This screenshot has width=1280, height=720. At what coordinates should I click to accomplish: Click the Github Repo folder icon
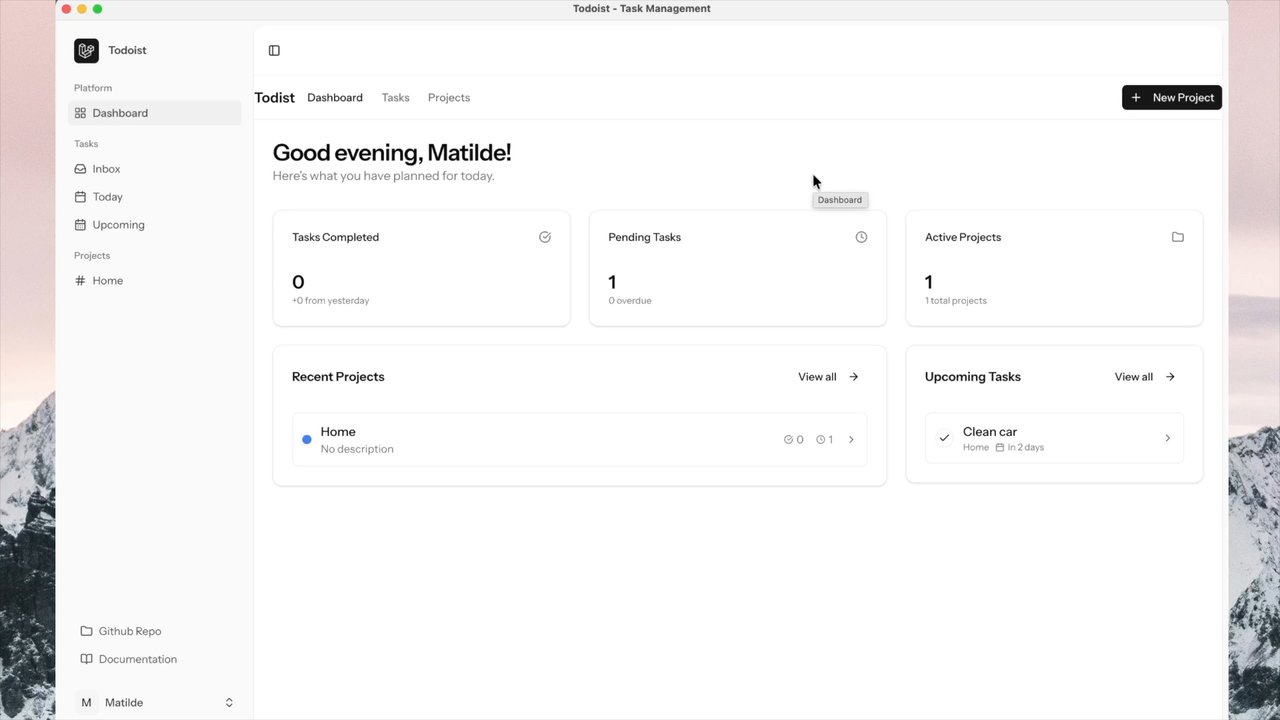86,631
